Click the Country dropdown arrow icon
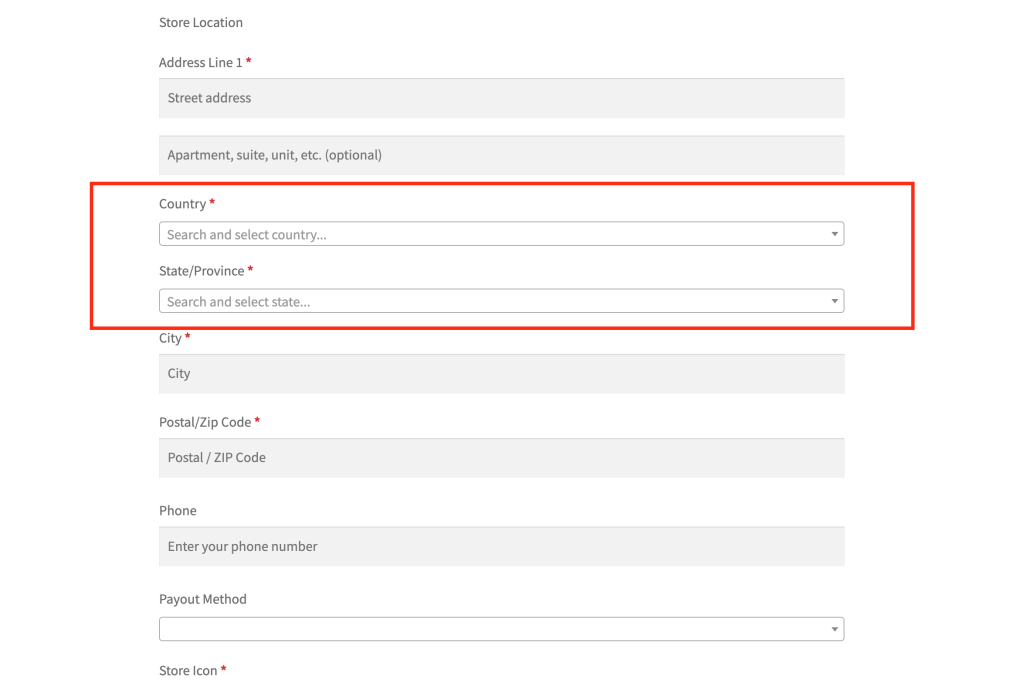This screenshot has width=1024, height=680. 834,233
